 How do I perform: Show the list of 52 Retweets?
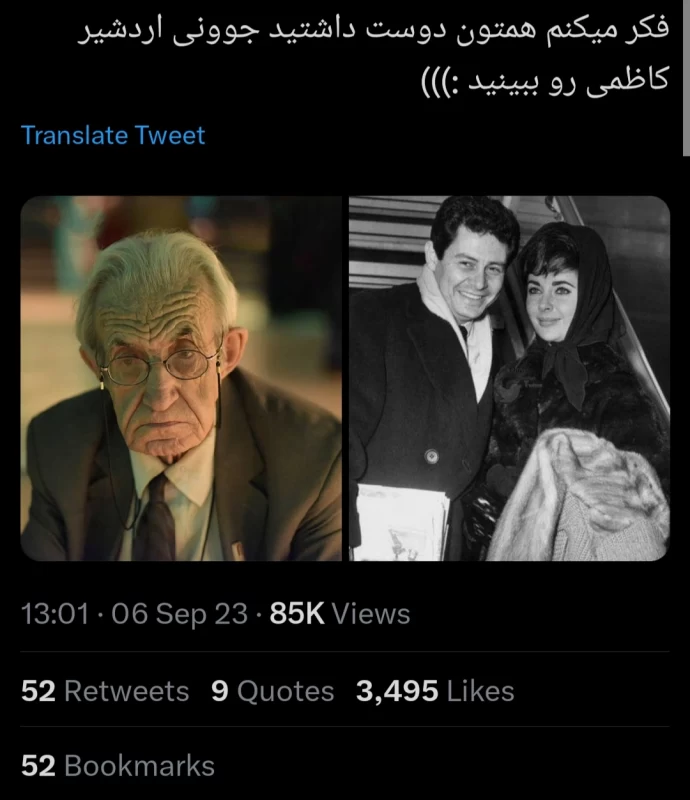(105, 691)
